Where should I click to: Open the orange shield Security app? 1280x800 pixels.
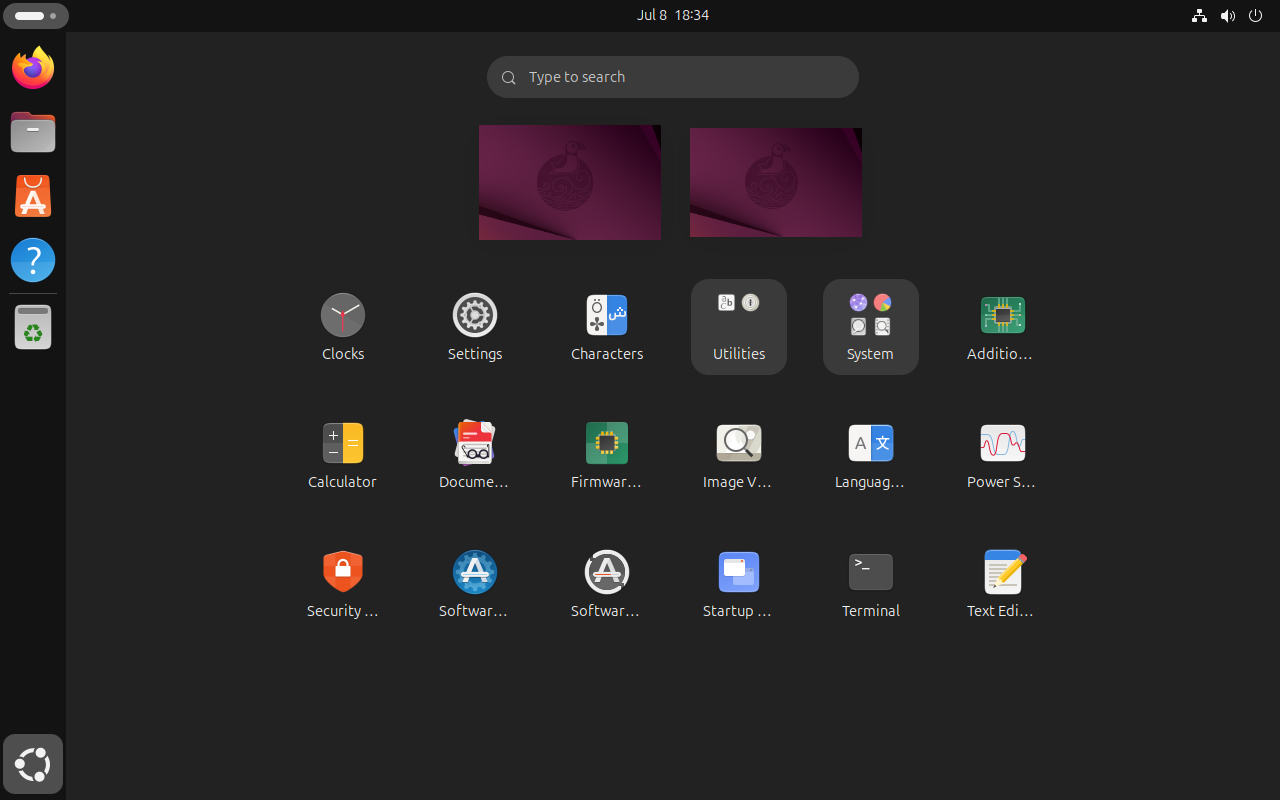tap(343, 584)
